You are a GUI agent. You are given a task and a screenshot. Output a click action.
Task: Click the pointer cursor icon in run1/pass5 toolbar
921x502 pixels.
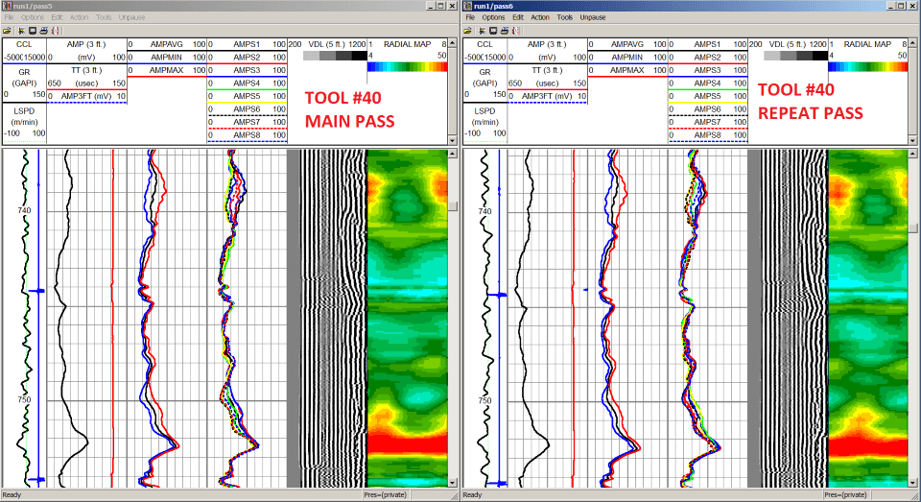[21, 31]
